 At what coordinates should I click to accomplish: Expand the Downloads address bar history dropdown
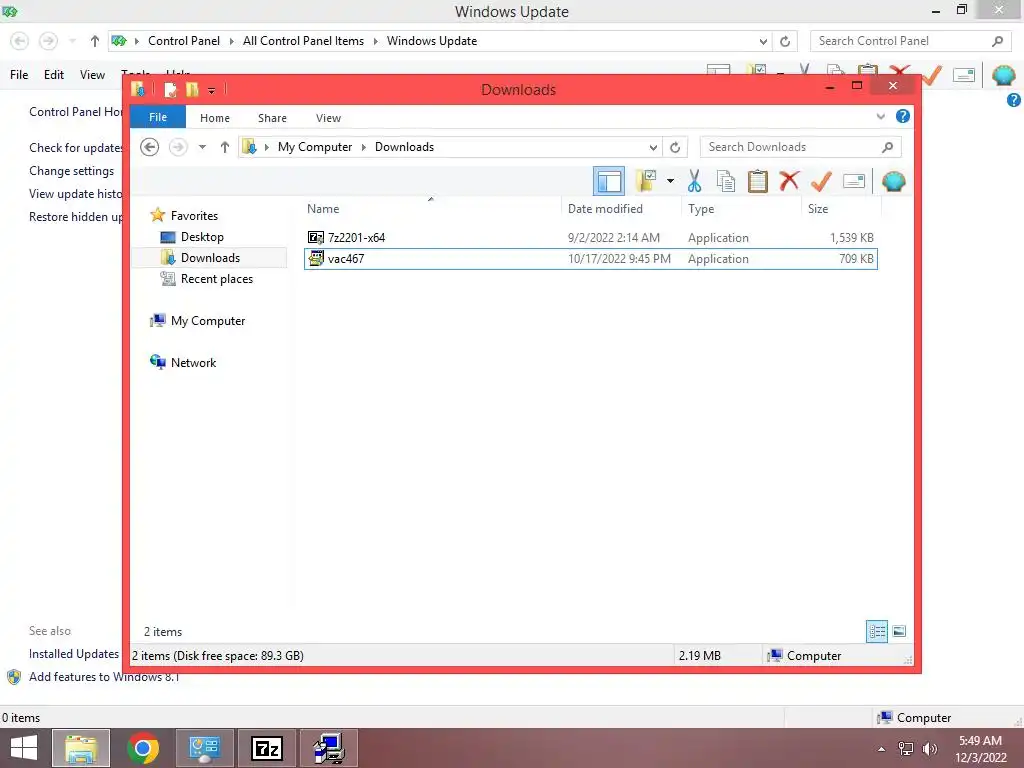(653, 148)
